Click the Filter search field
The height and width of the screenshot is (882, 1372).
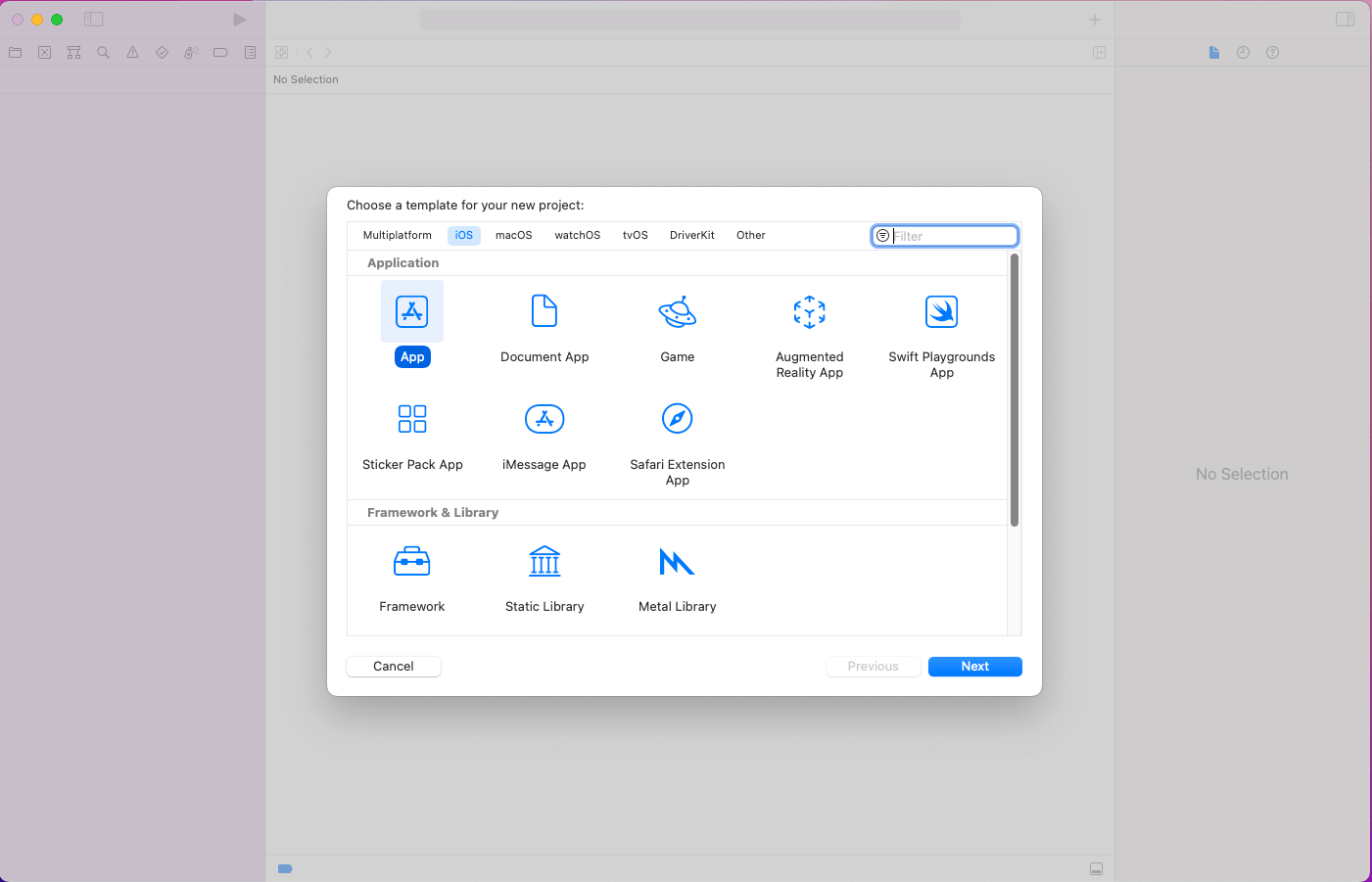coord(952,236)
